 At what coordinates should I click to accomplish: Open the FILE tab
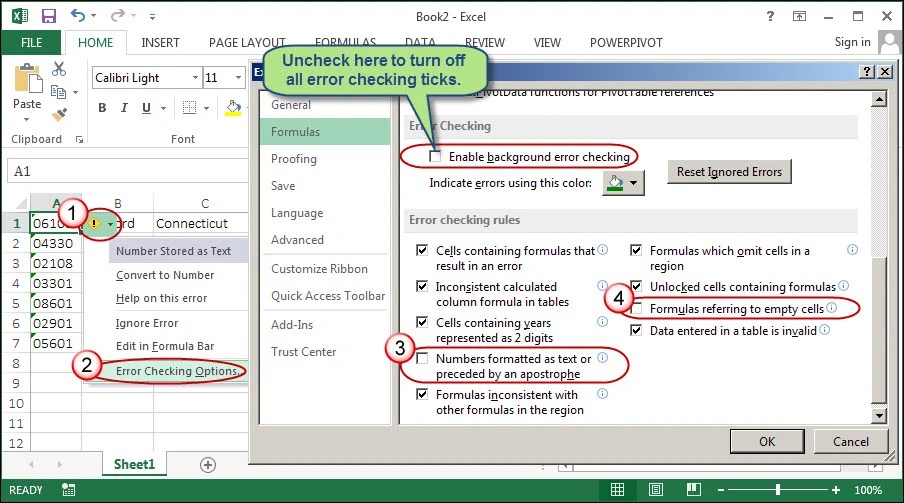31,42
